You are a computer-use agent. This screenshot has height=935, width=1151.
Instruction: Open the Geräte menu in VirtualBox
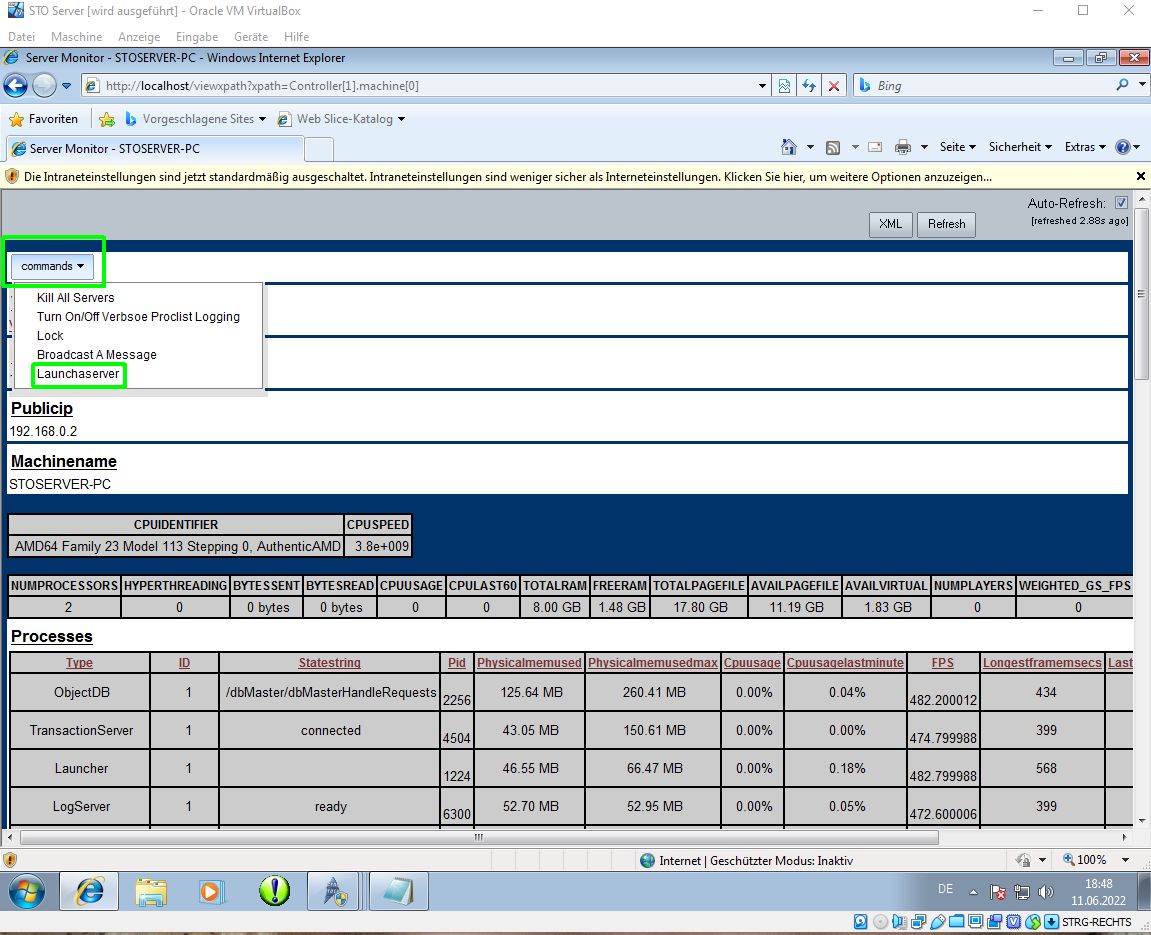pos(251,37)
